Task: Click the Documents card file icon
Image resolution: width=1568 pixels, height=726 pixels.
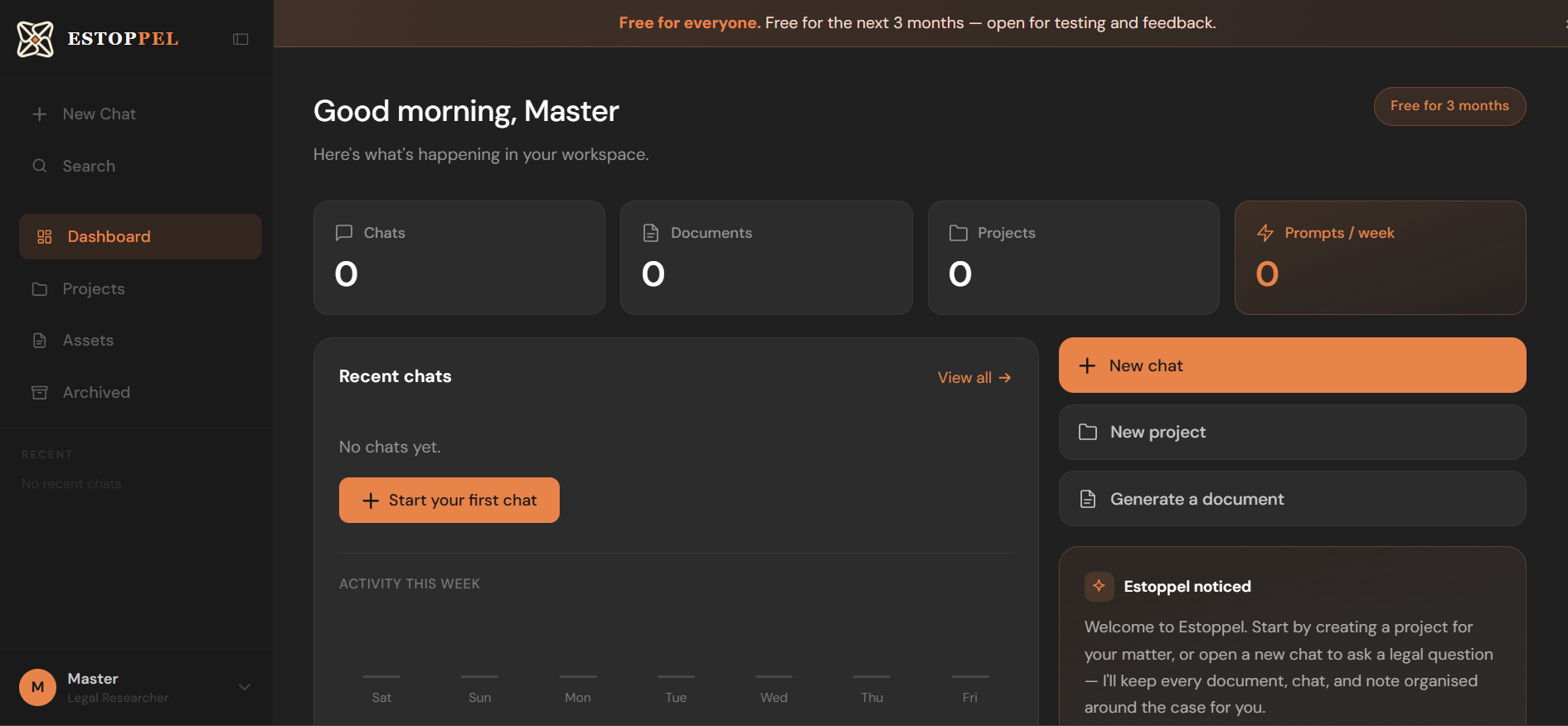Action: 651,233
